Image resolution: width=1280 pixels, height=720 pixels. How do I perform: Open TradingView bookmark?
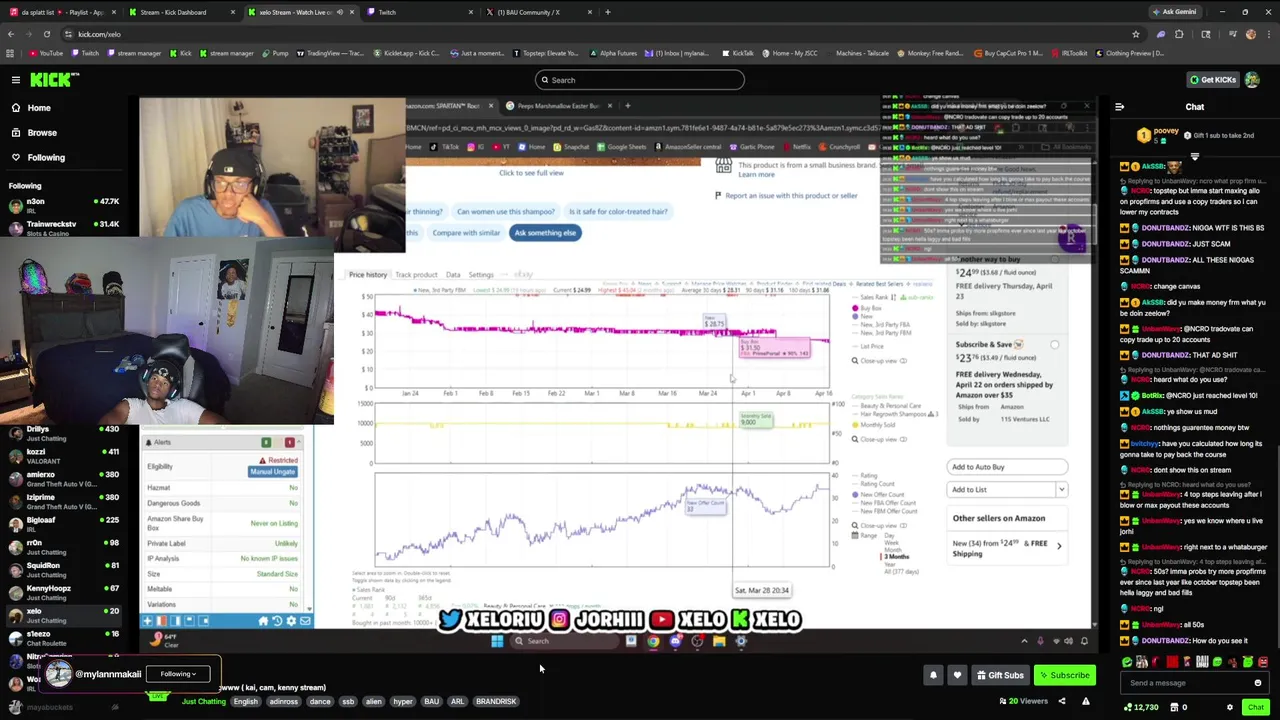(x=331, y=53)
